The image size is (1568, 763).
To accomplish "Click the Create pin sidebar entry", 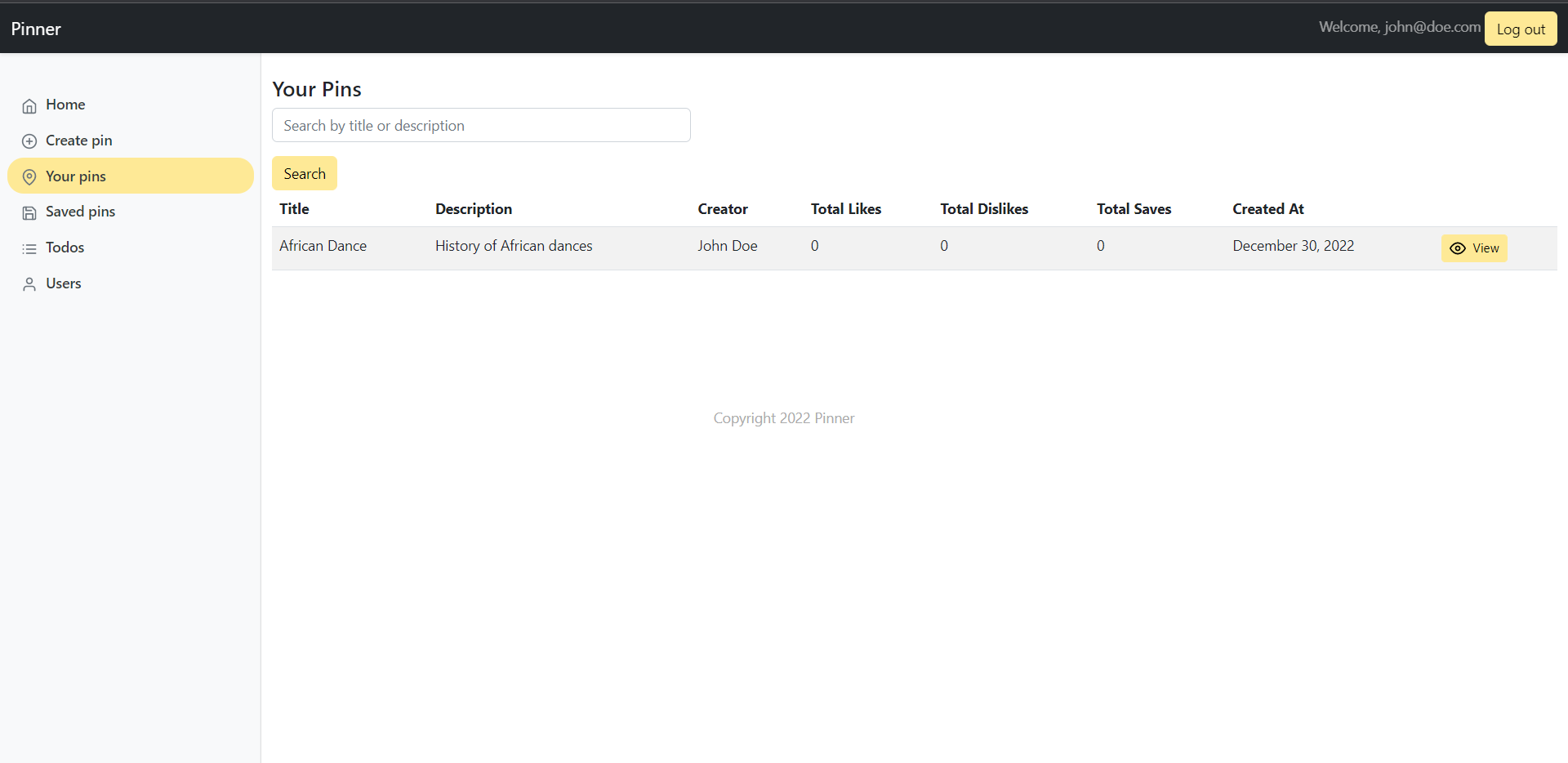I will 79,141.
